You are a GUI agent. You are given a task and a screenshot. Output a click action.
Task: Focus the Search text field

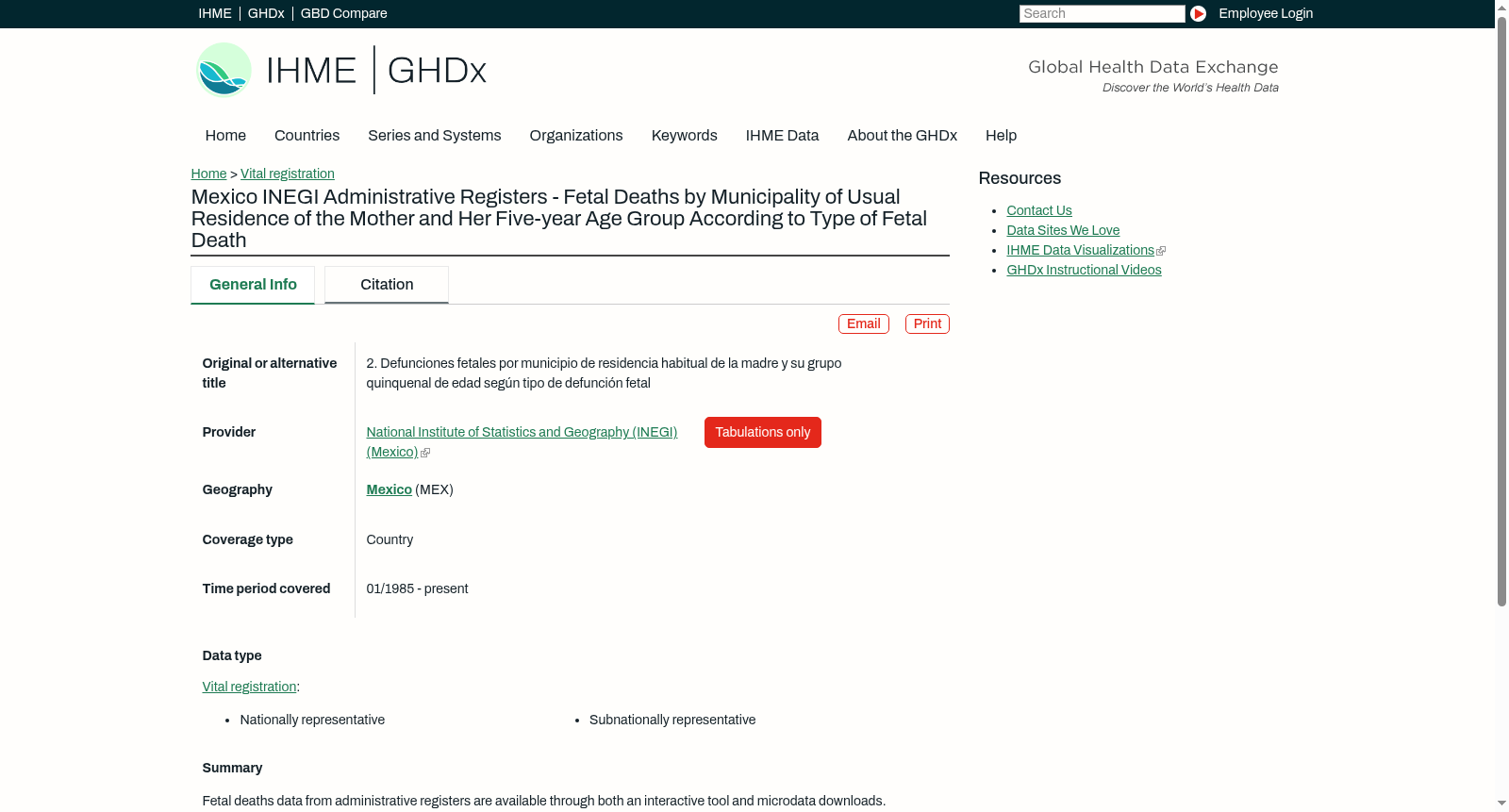click(1102, 13)
